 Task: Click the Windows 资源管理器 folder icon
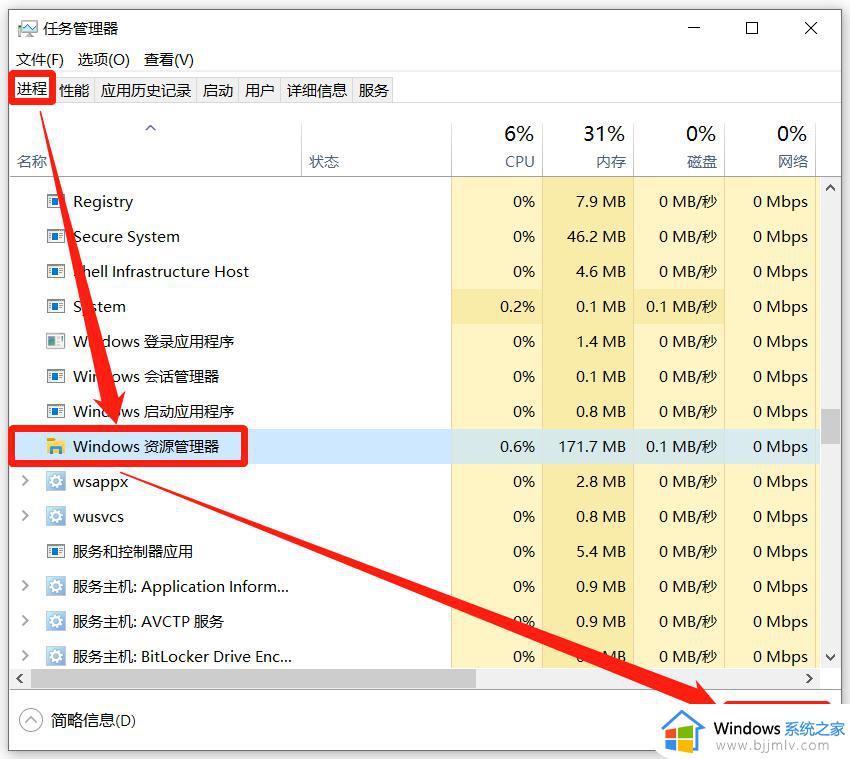point(56,446)
